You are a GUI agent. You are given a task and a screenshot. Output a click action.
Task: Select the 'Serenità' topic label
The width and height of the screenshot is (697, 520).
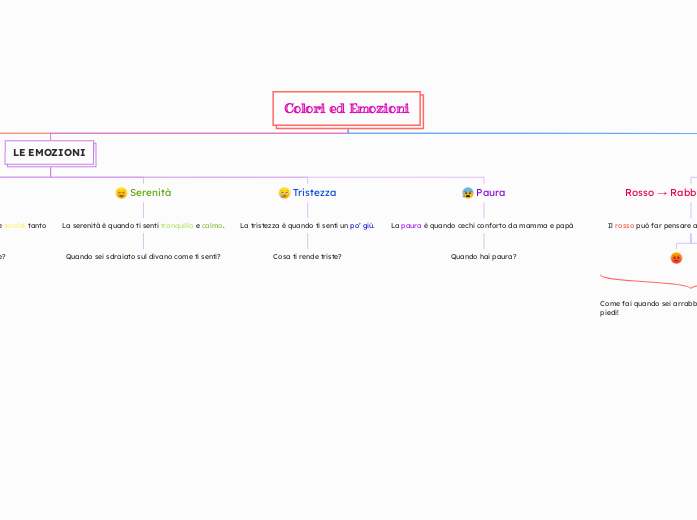[151, 192]
